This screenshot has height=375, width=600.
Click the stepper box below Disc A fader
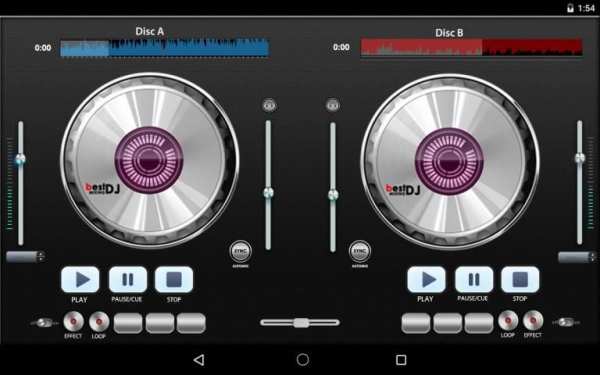click(x=26, y=256)
